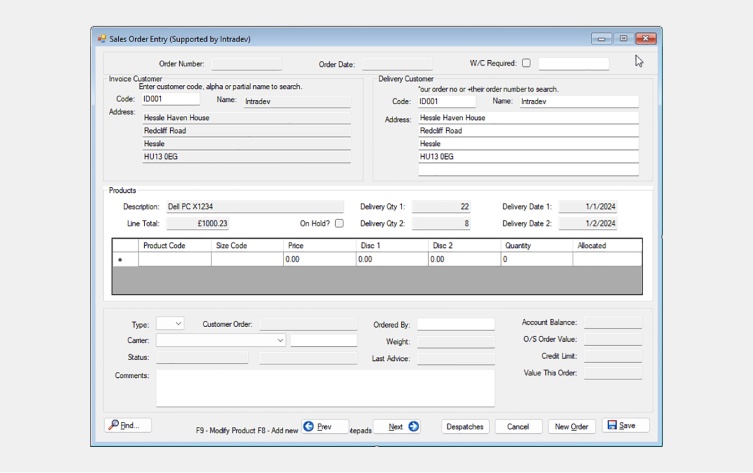Open the Despatches screen

(464, 427)
